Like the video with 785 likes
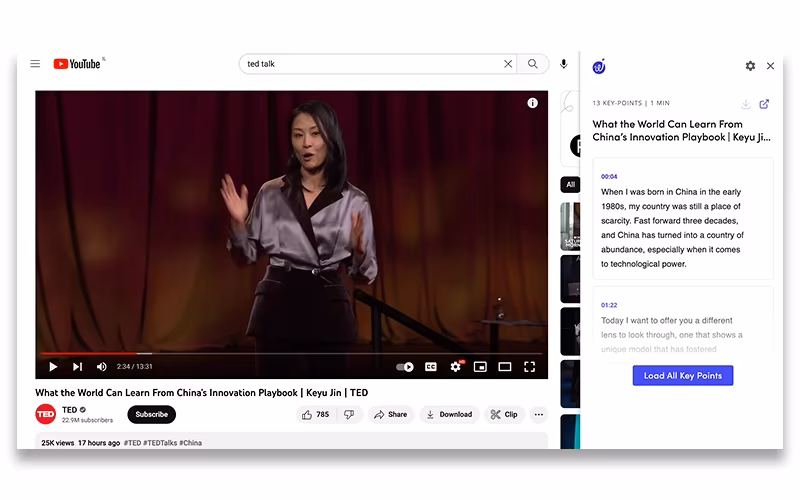This screenshot has width=800, height=500. tap(316, 414)
